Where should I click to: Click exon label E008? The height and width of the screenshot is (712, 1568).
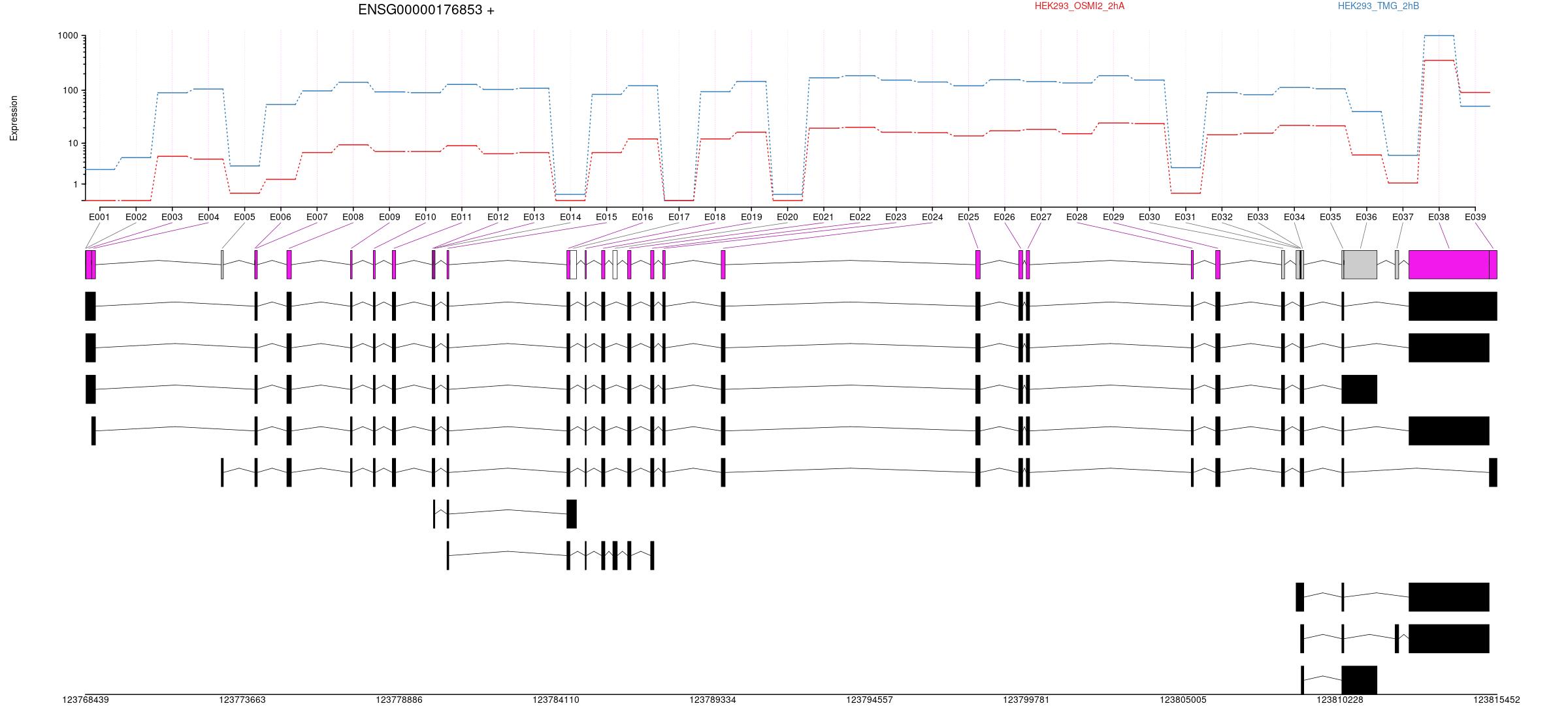353,217
